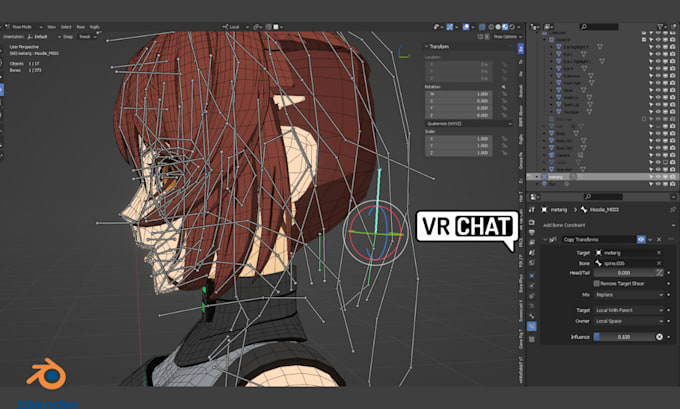Select the highlighted Bone Constraints properties tab
The height and width of the screenshot is (409, 680).
coord(532,326)
